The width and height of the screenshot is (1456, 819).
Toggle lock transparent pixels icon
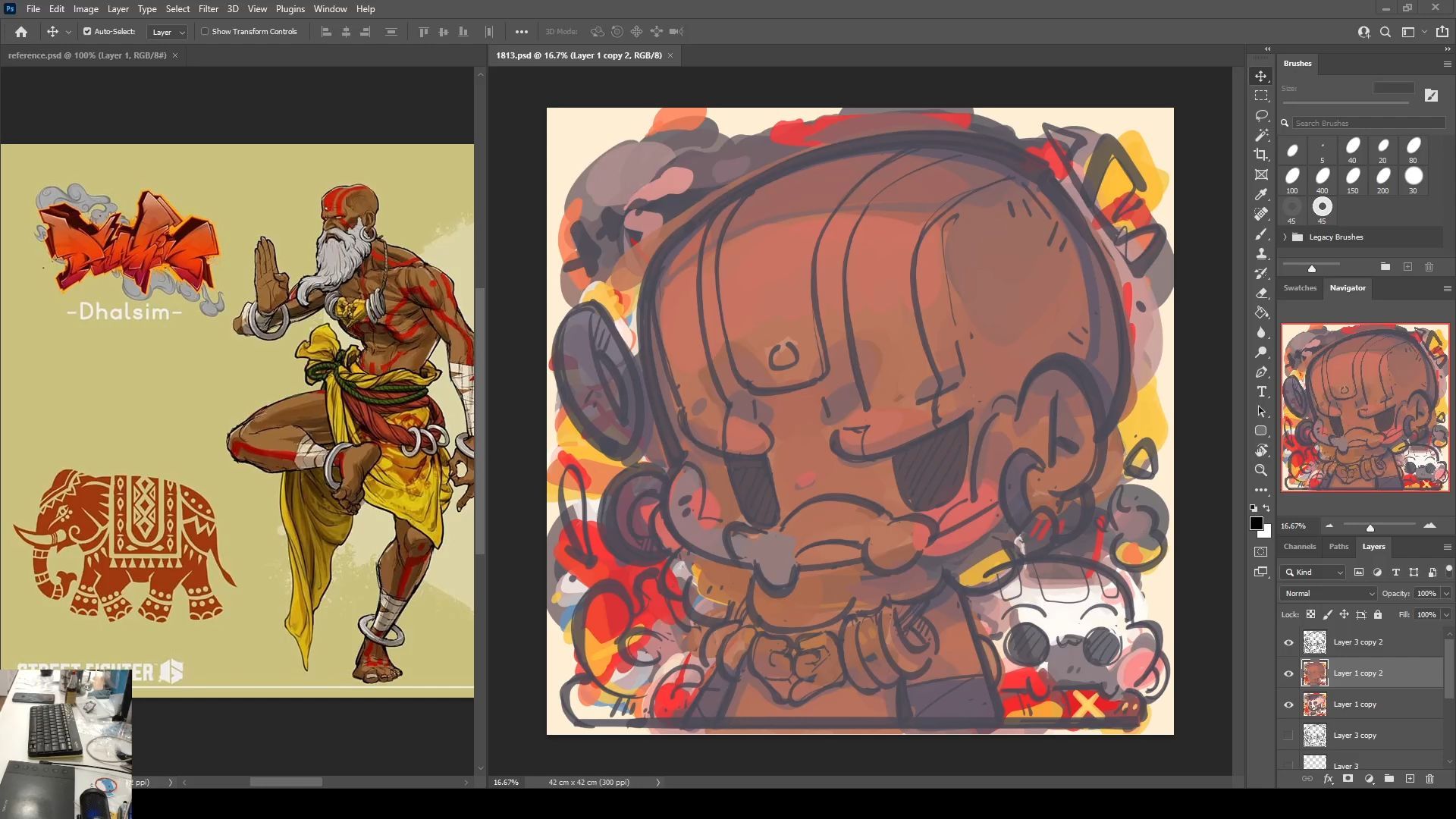point(1310,615)
